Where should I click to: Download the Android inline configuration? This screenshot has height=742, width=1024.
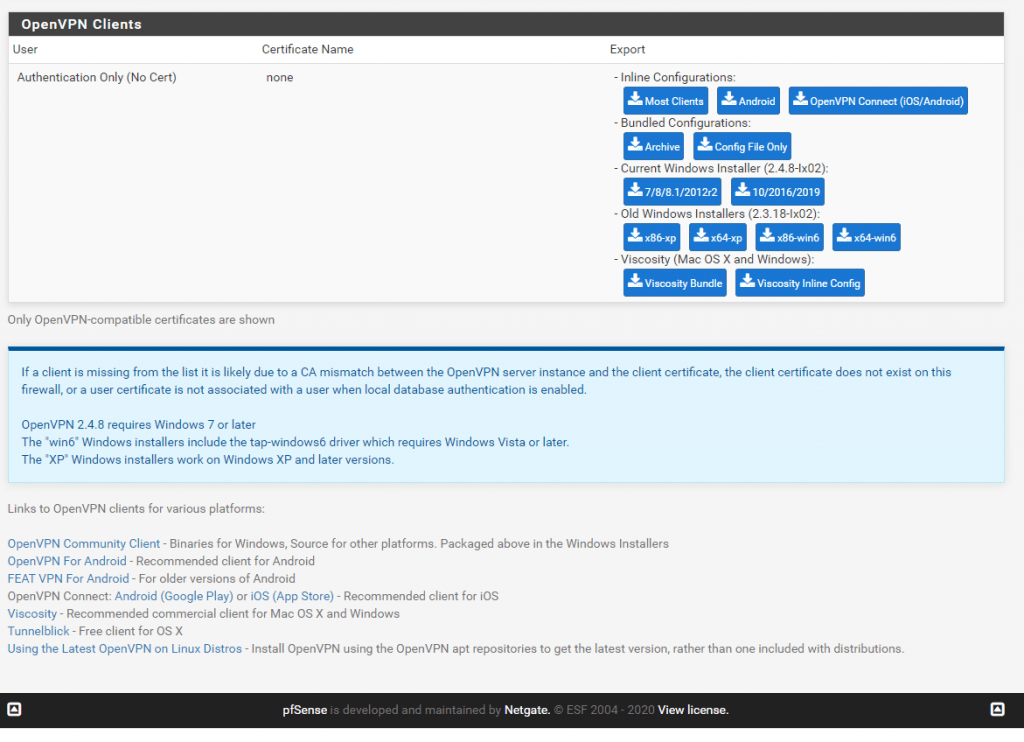click(748, 101)
